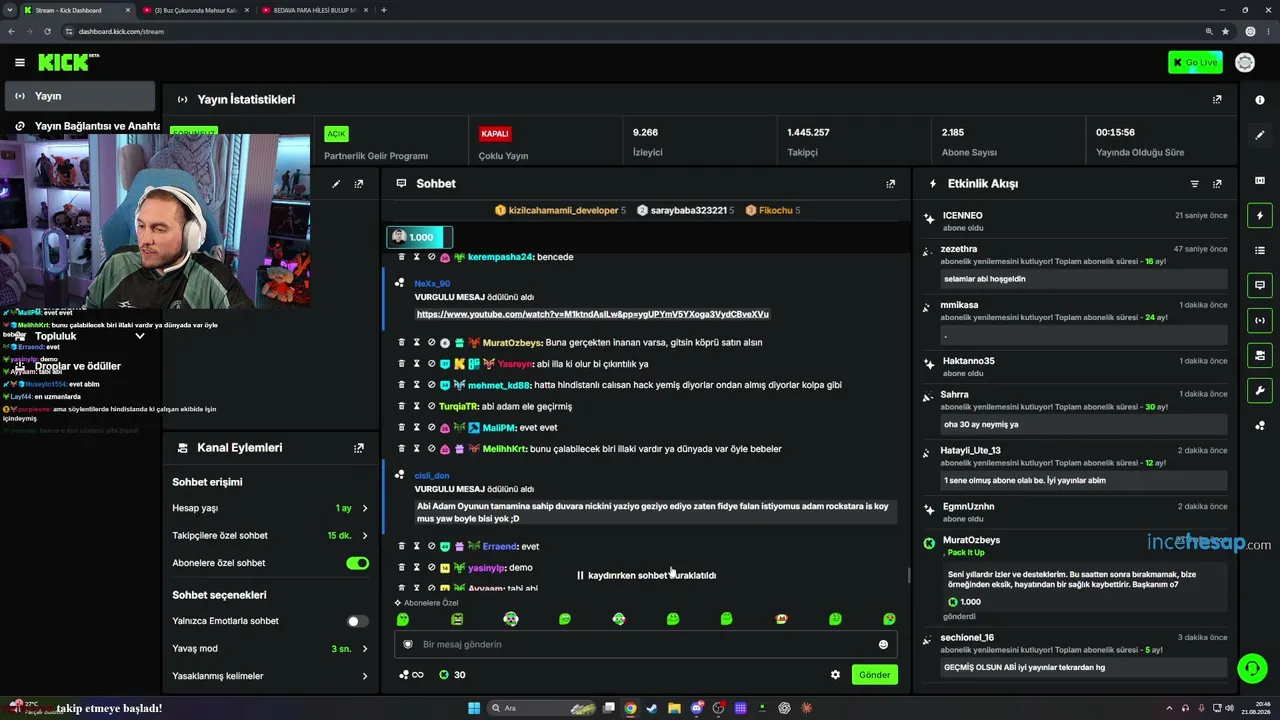Screen dimensions: 1280x720
Task: Expand Yasaklanmış kelimeler settings
Action: (270, 676)
